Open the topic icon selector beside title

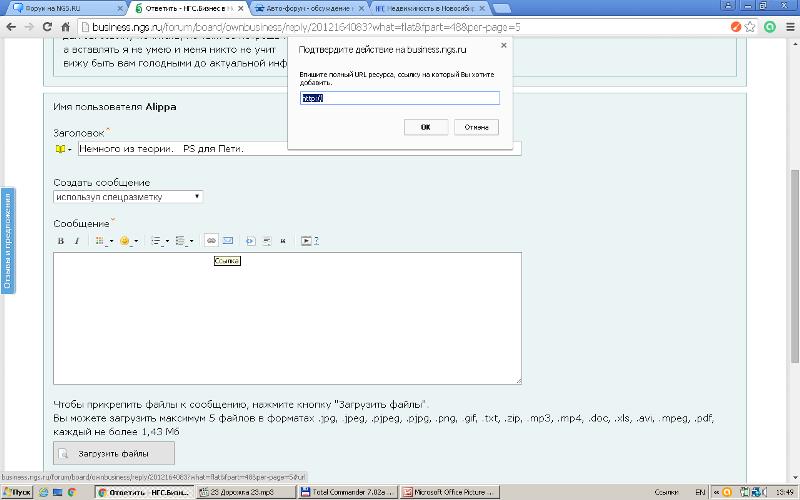(x=63, y=149)
